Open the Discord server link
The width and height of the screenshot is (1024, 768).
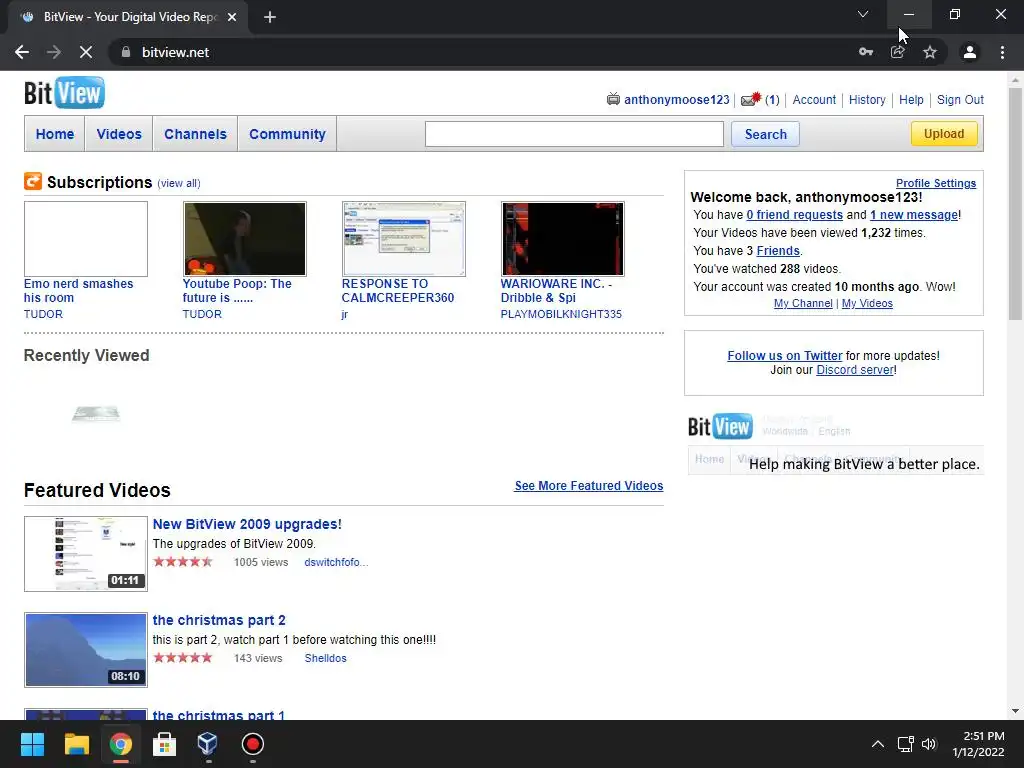point(855,370)
